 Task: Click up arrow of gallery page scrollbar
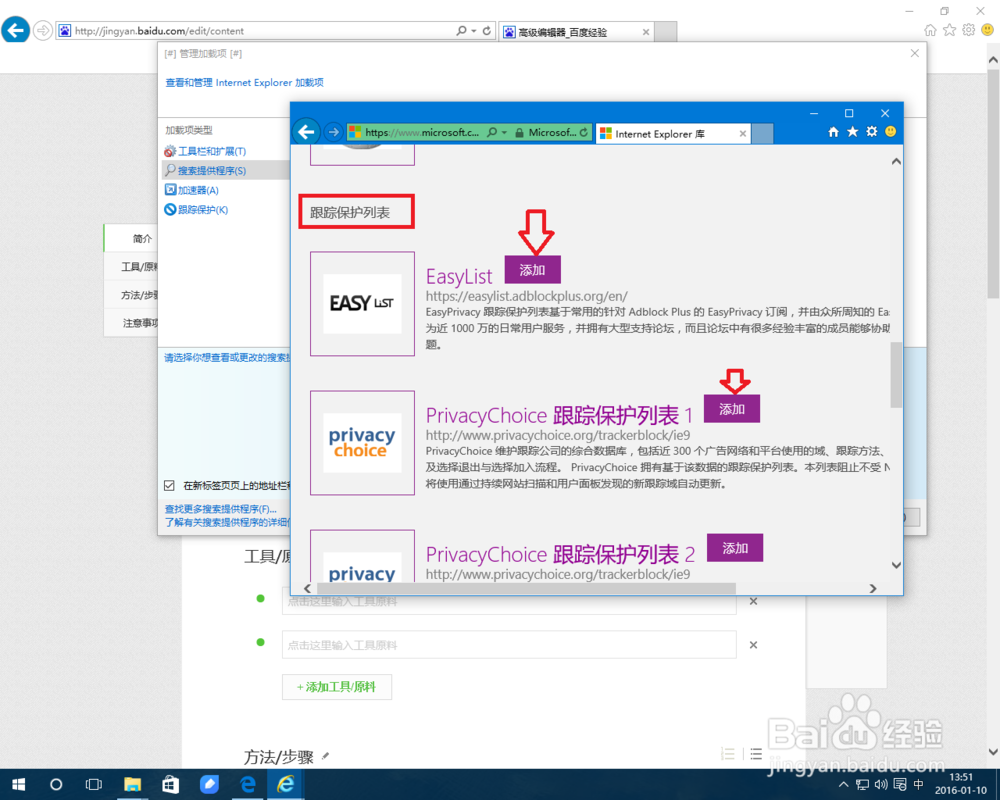pos(896,161)
